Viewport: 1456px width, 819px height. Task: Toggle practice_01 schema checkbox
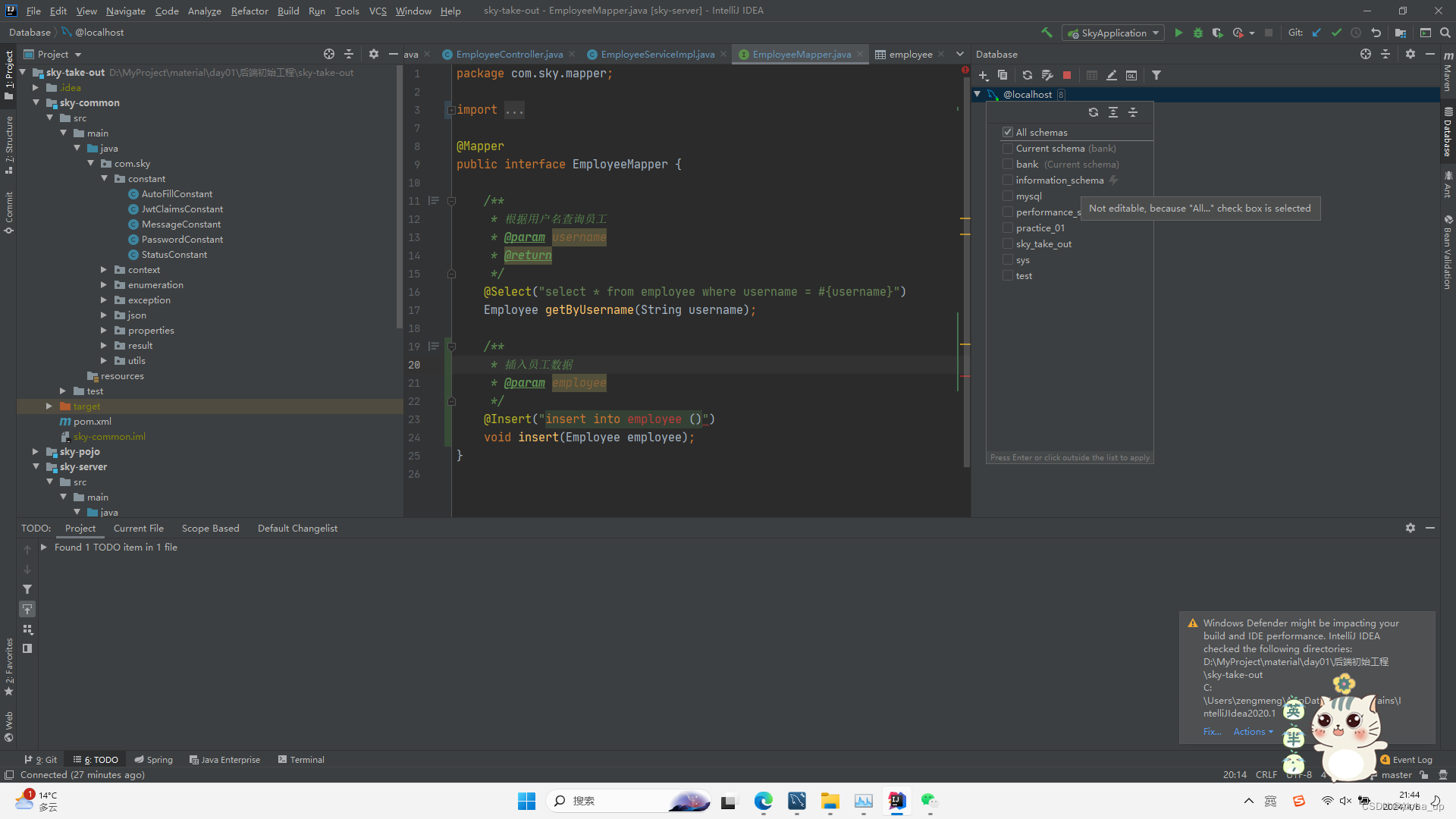pyautogui.click(x=1008, y=228)
